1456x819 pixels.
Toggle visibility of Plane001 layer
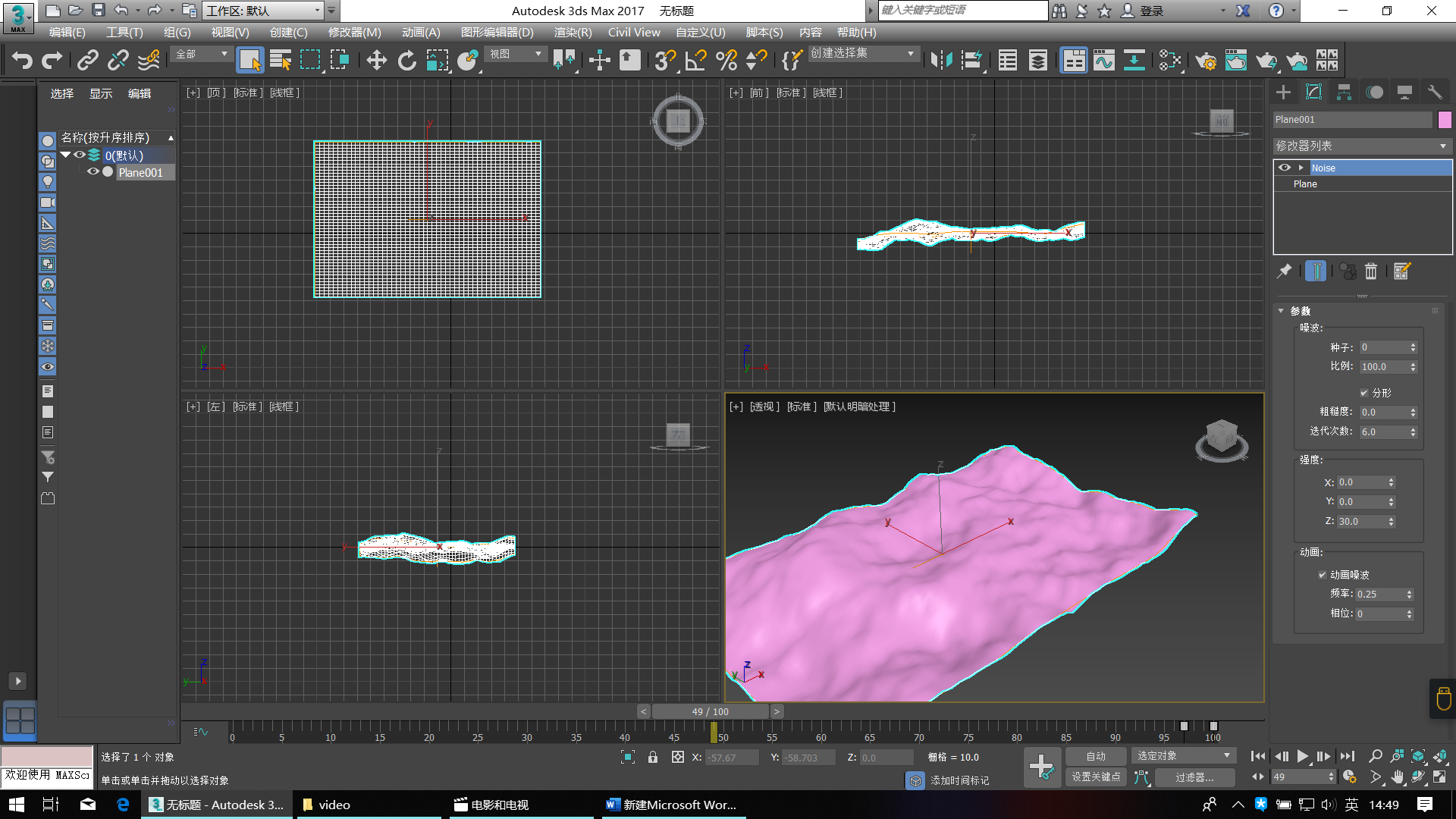tap(92, 172)
